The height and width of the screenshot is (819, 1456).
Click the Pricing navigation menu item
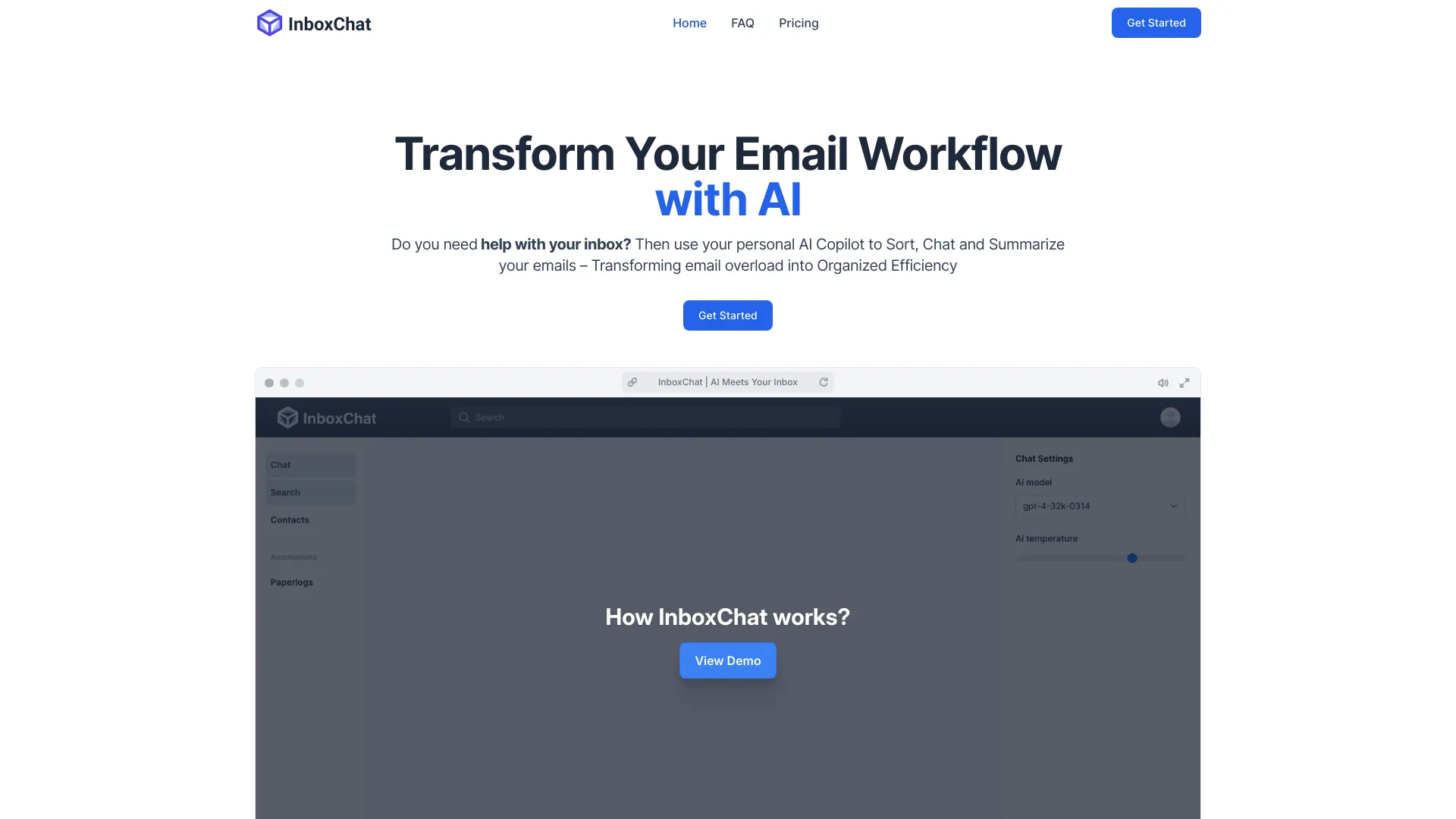tap(798, 22)
